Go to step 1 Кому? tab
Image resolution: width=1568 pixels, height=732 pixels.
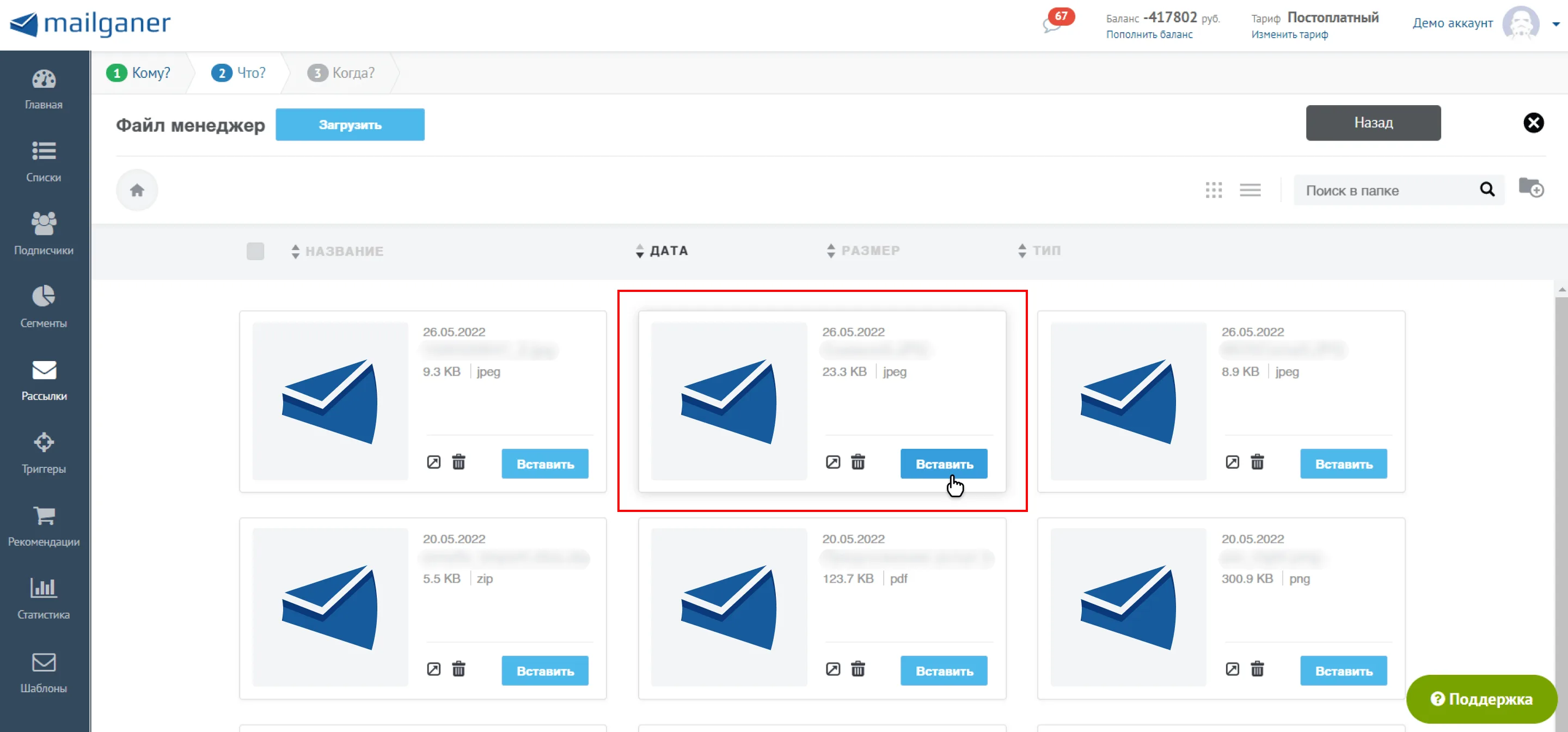(139, 73)
